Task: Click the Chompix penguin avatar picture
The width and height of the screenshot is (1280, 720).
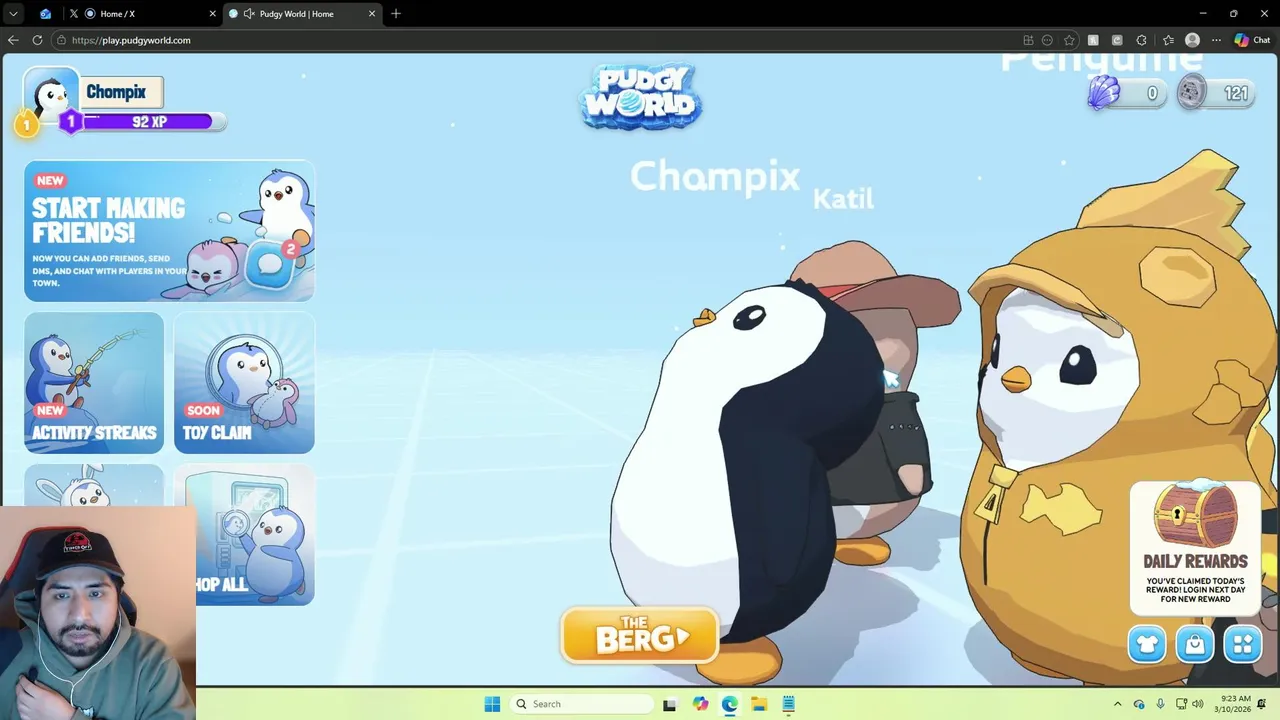Action: 51,95
